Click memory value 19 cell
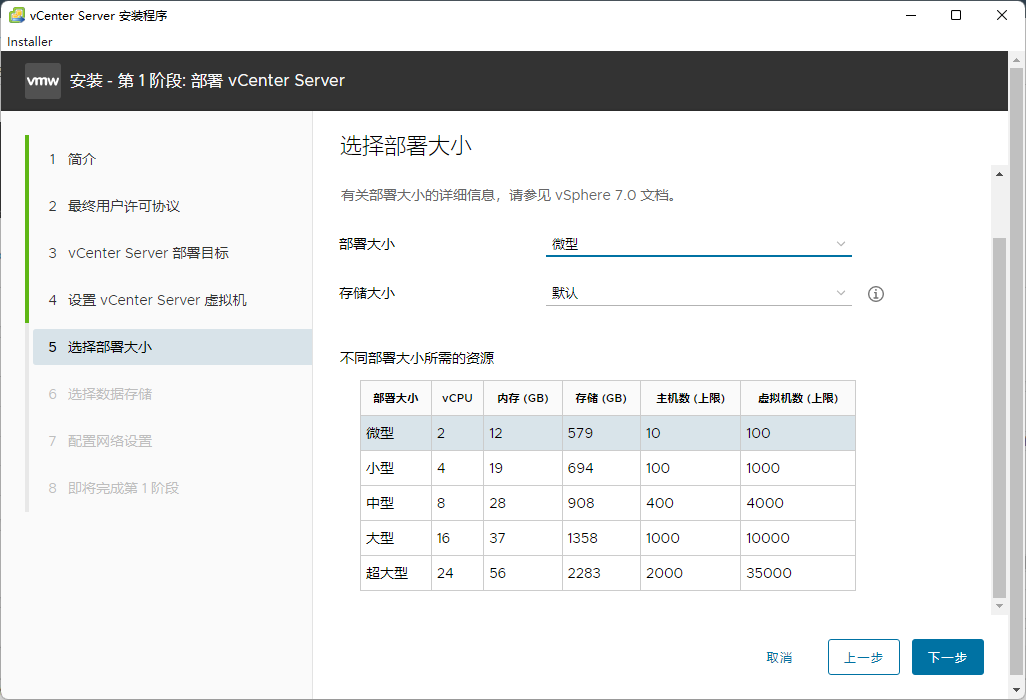This screenshot has width=1026, height=700. [523, 468]
